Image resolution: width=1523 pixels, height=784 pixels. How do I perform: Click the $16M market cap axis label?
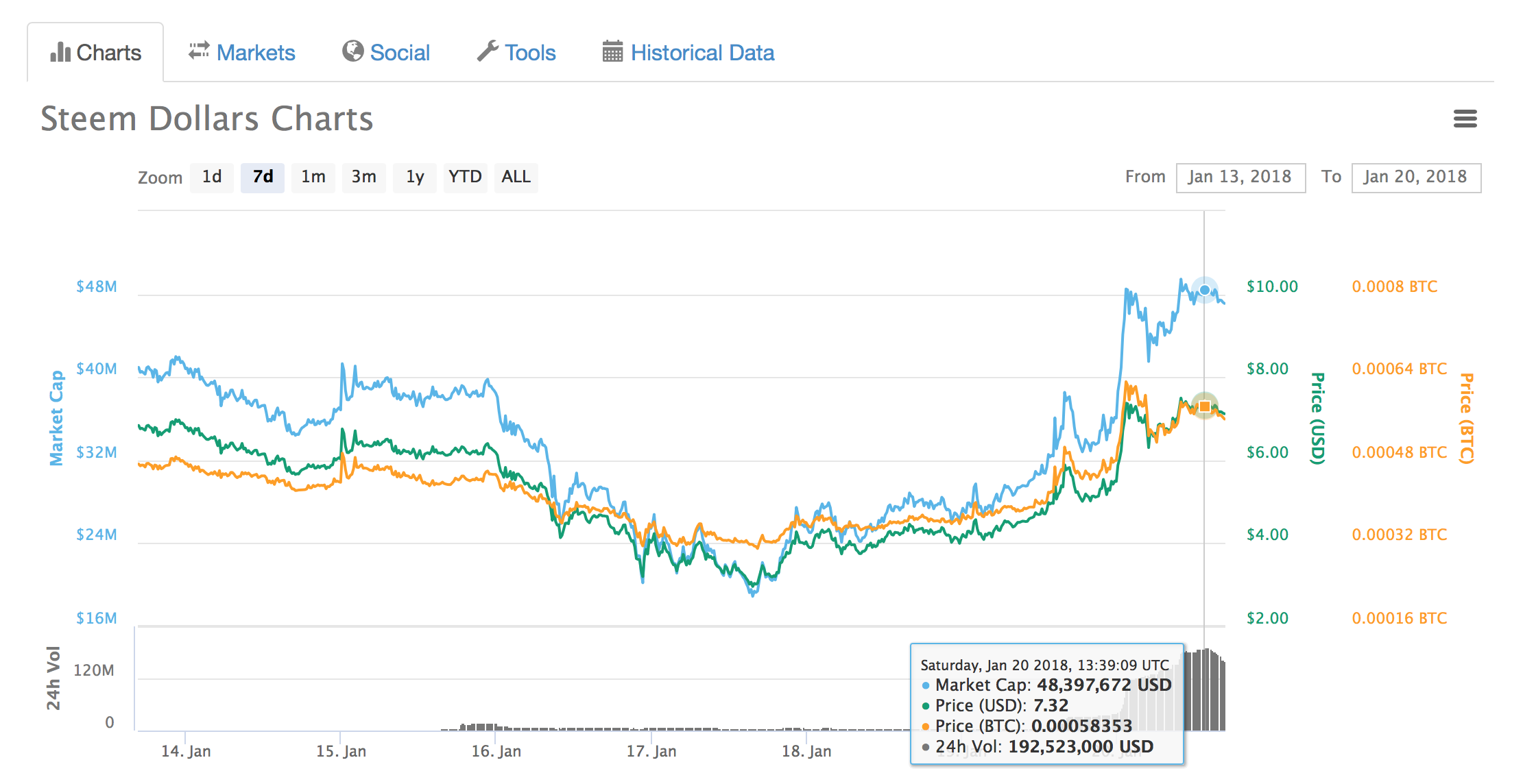pyautogui.click(x=97, y=618)
